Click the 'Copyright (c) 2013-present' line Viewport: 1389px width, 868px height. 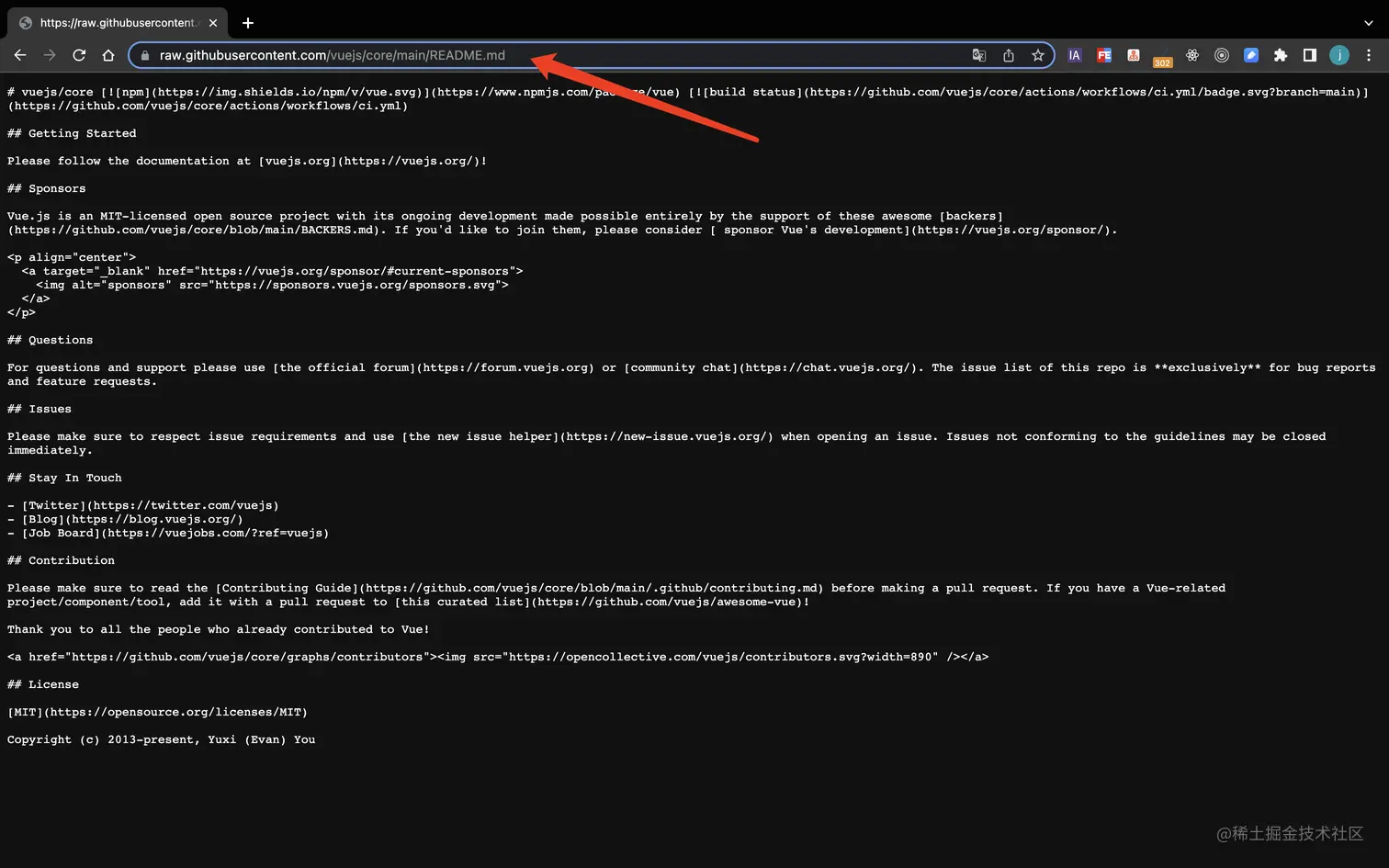(162, 739)
